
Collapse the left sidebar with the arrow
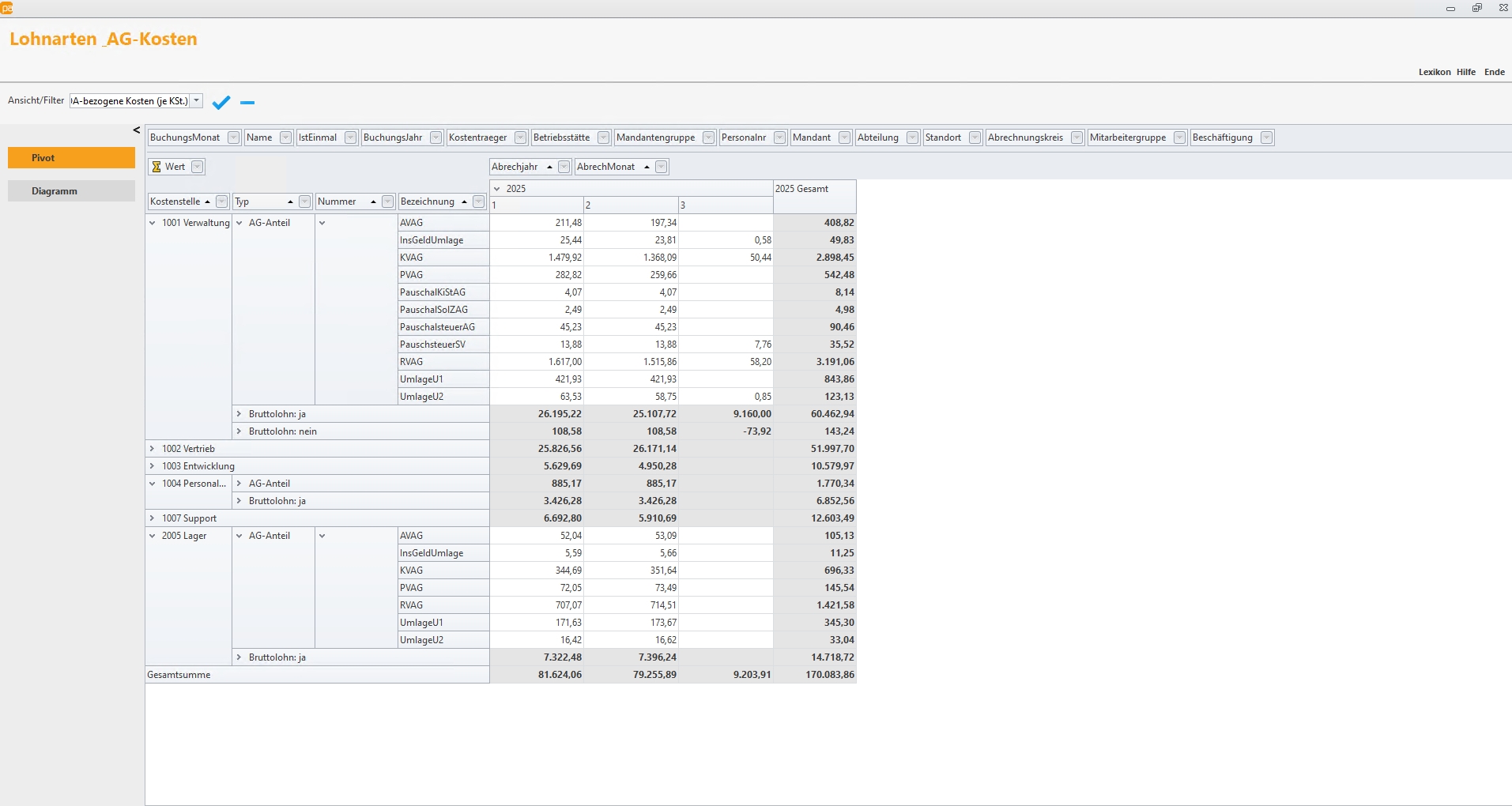[137, 130]
